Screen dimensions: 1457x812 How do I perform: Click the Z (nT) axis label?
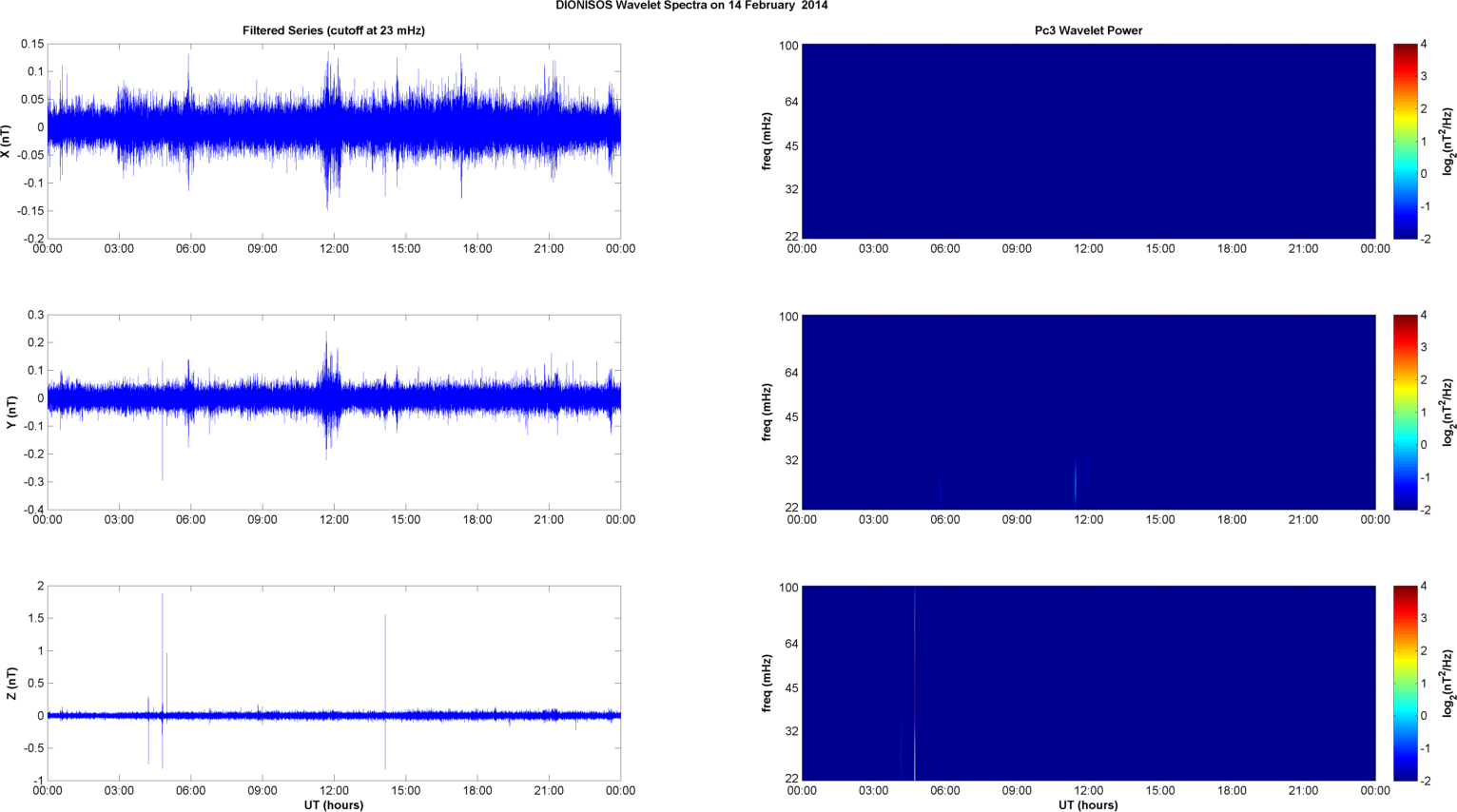11,684
